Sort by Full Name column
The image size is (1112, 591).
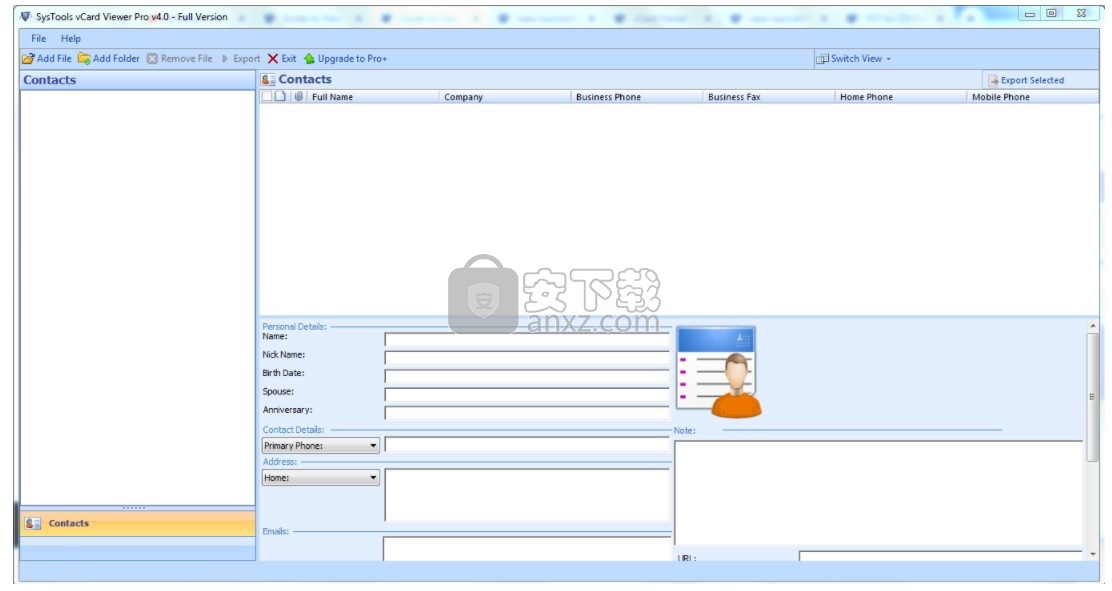373,97
